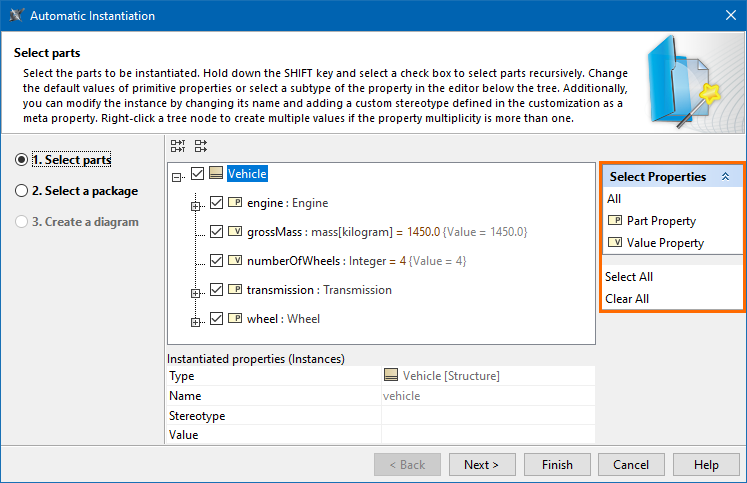Collapse the Select Properties panel chevron
This screenshot has height=483, width=747.
pyautogui.click(x=725, y=177)
